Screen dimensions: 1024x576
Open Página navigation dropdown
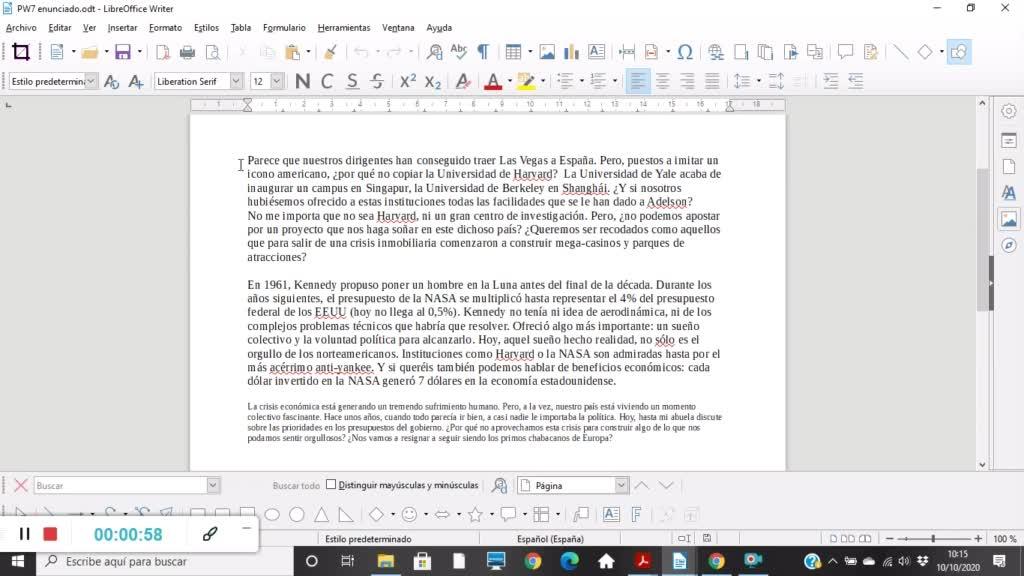coord(621,485)
